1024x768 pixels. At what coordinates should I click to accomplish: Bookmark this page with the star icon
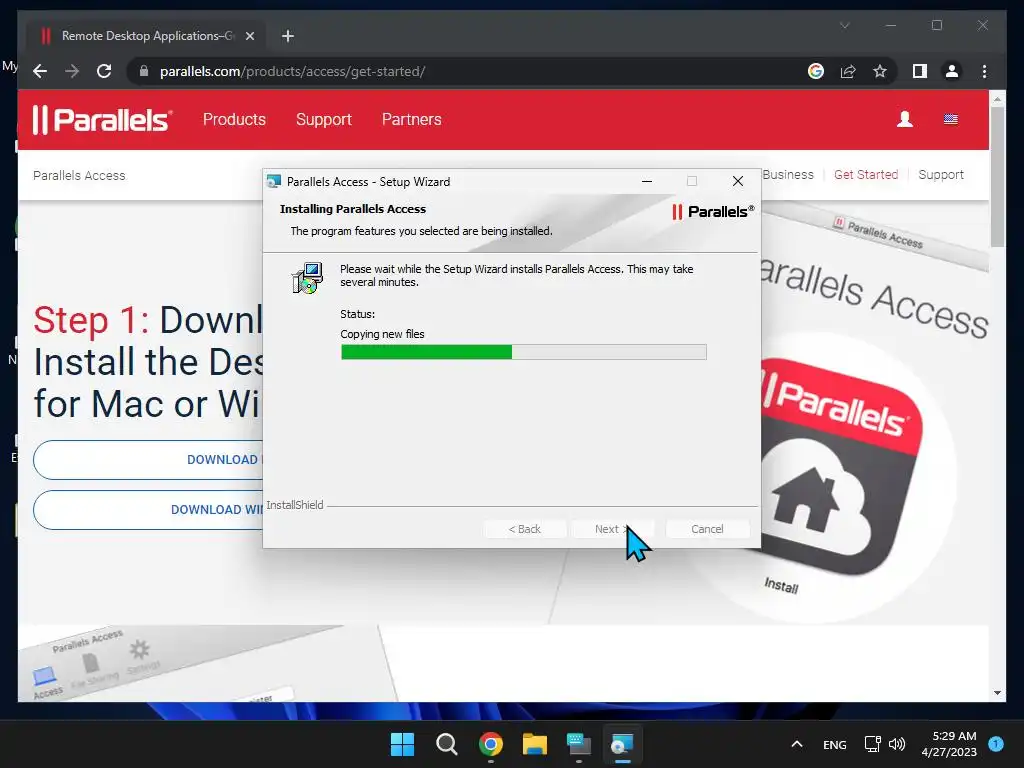[x=880, y=71]
